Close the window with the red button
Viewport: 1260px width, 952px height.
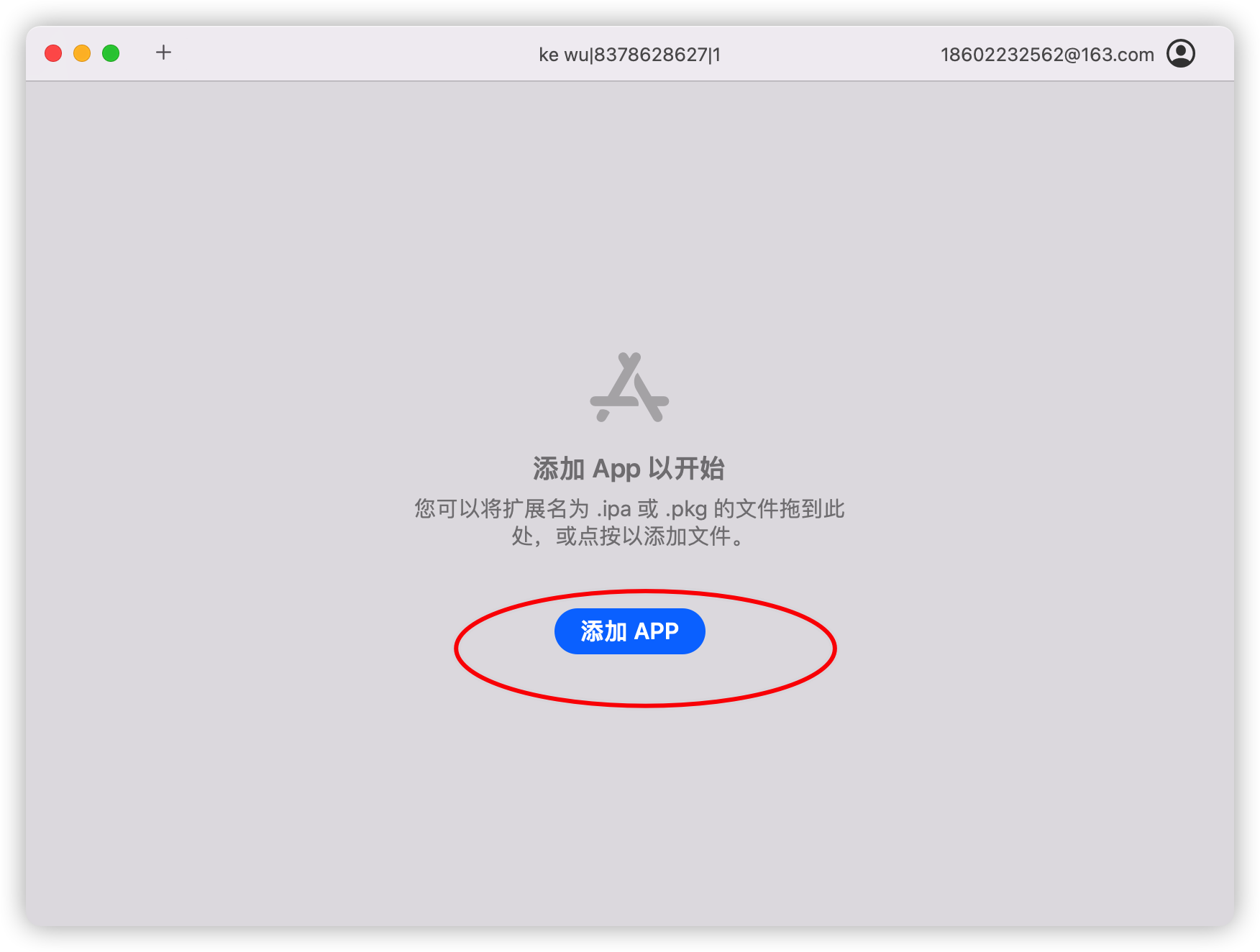tap(53, 53)
